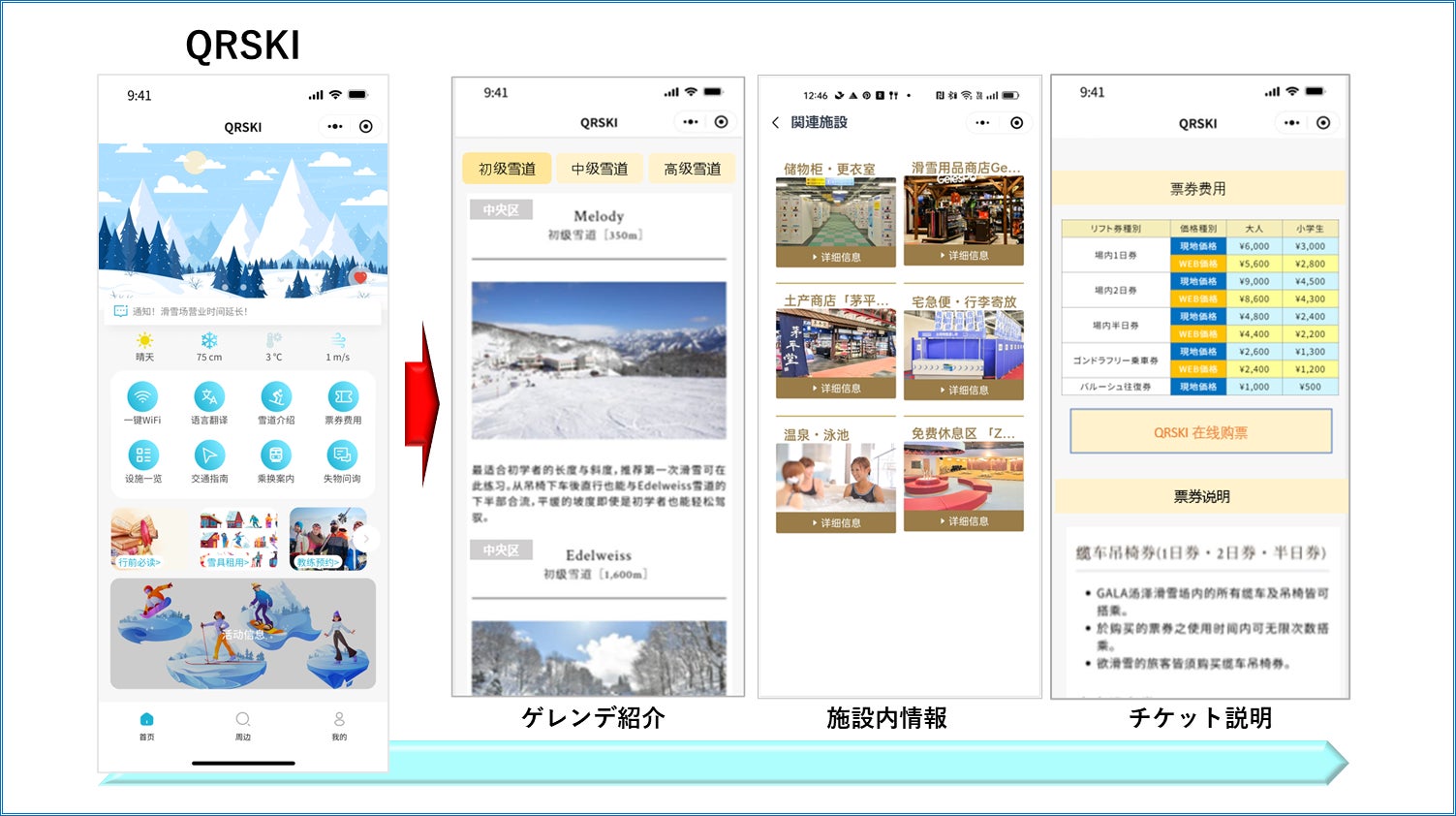Viewport: 1456px width, 816px height.
Task: Click the ゴンドラフリー乗車券 row label
Action: [x=1116, y=360]
